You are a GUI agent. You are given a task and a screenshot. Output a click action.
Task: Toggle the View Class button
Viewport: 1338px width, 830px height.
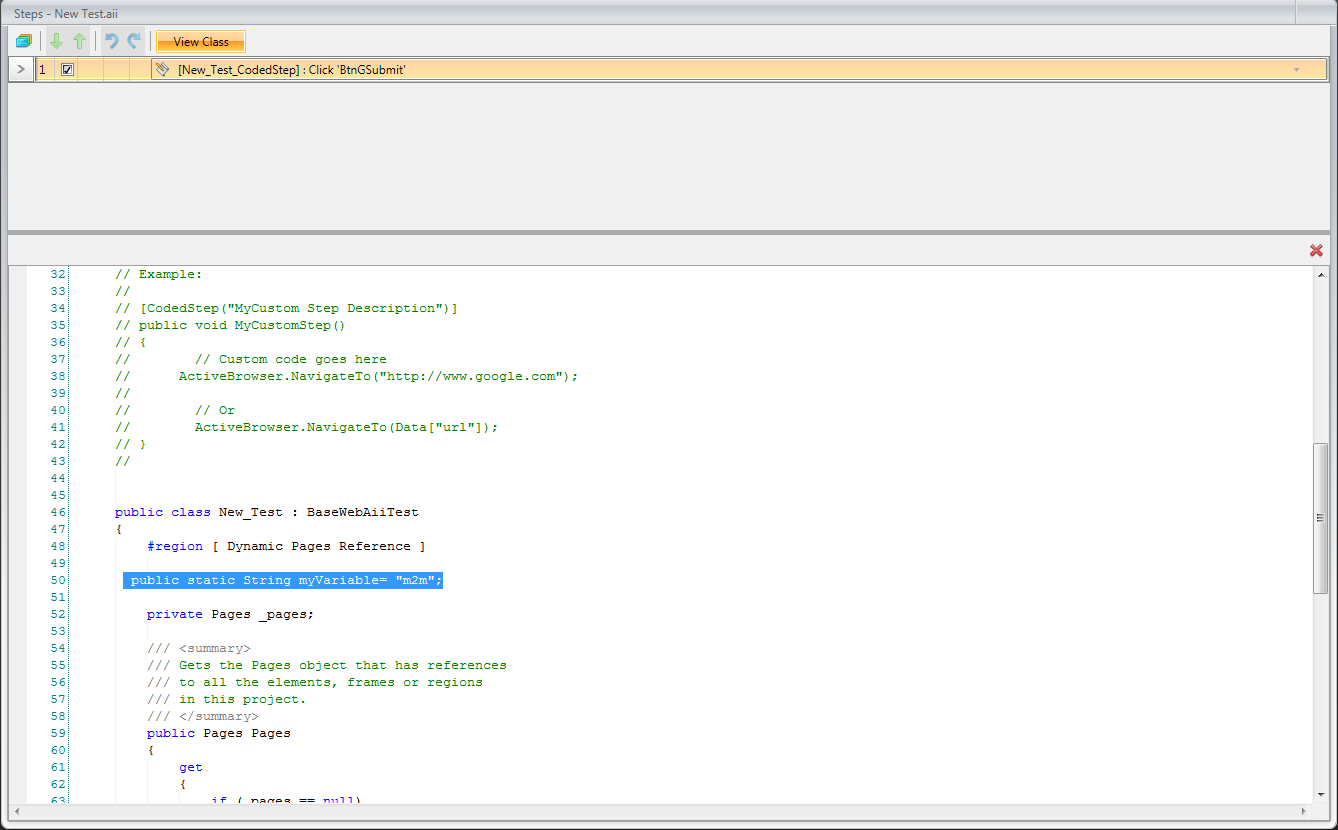pyautogui.click(x=201, y=41)
